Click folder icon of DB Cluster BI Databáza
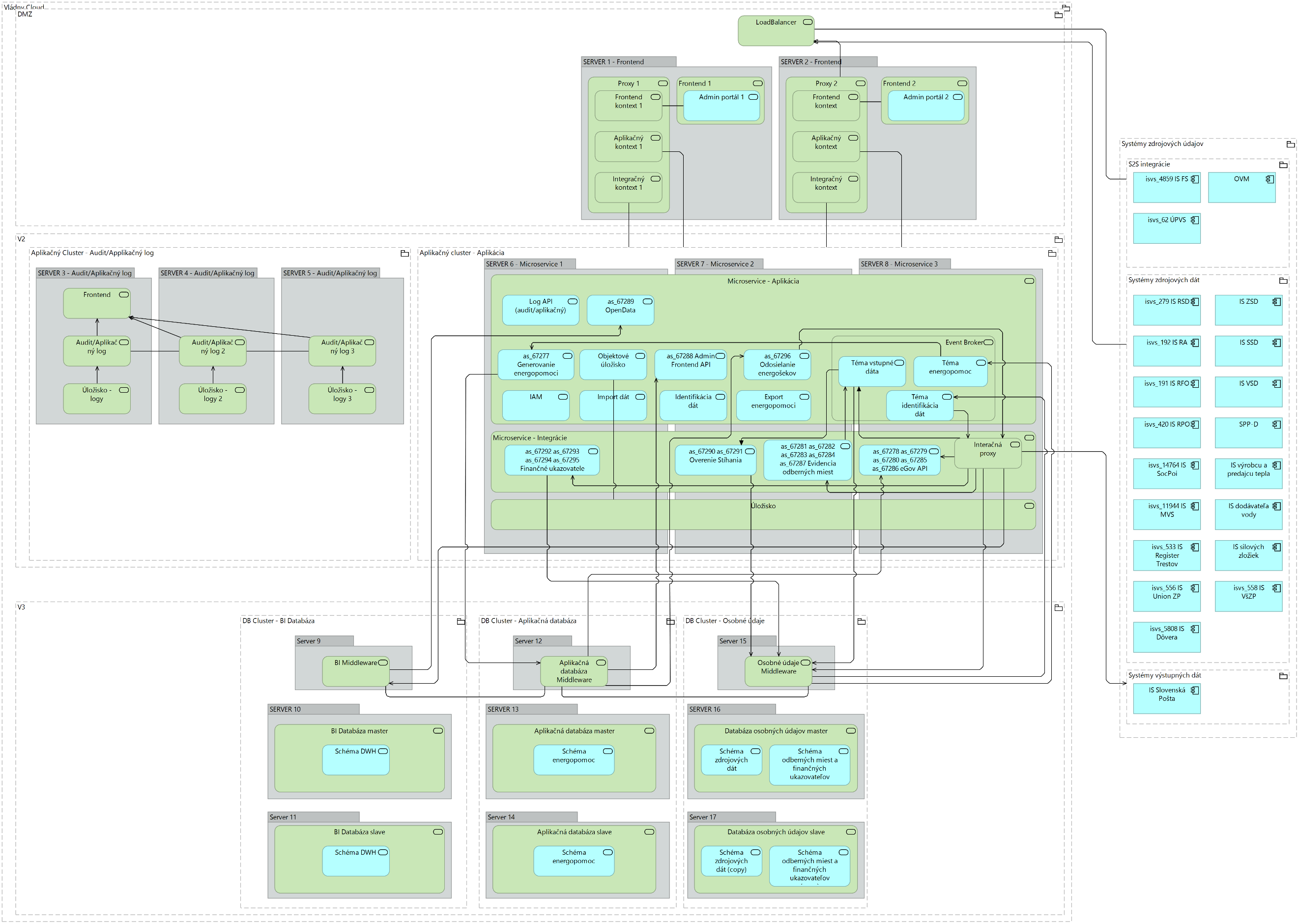This screenshot has height=924, width=1299. (461, 621)
